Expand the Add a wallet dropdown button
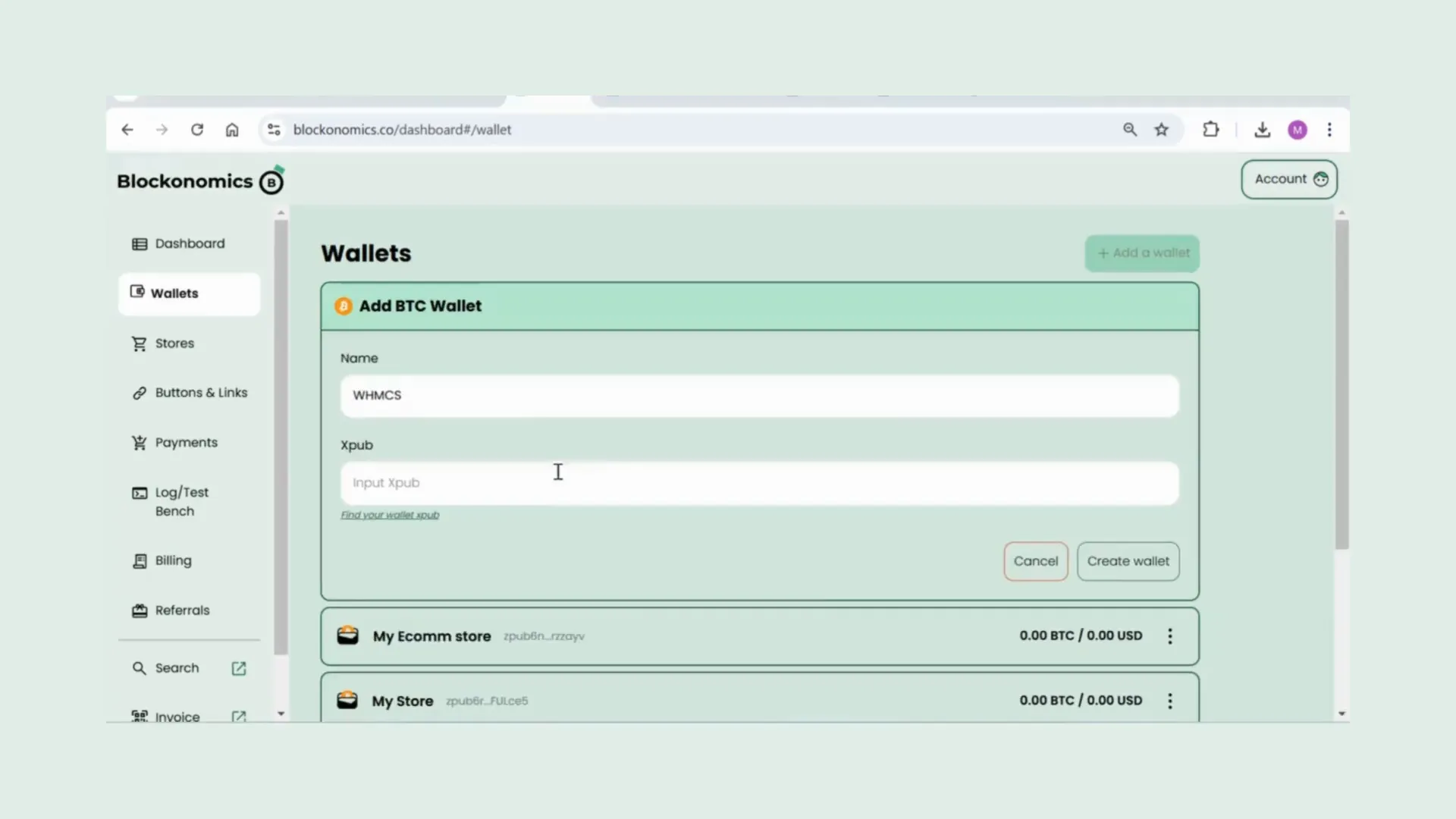This screenshot has height=819, width=1456. pyautogui.click(x=1143, y=252)
